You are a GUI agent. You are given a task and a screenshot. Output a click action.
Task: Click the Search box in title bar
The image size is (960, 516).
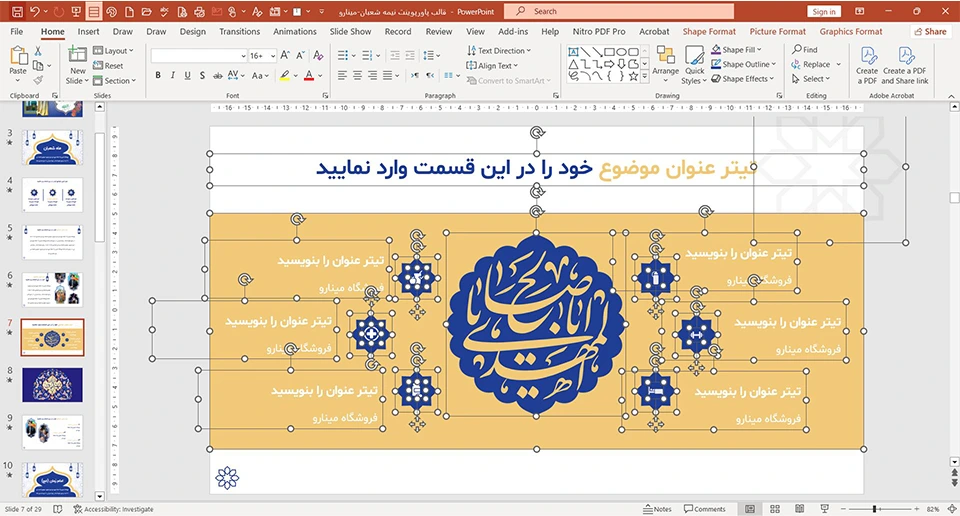click(x=619, y=12)
